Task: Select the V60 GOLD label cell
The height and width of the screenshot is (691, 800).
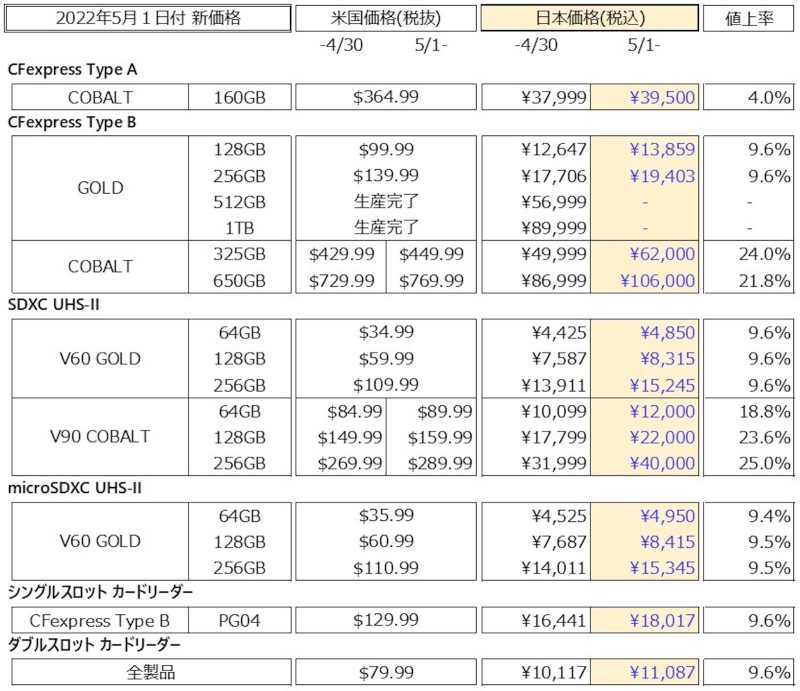Action: [x=98, y=359]
